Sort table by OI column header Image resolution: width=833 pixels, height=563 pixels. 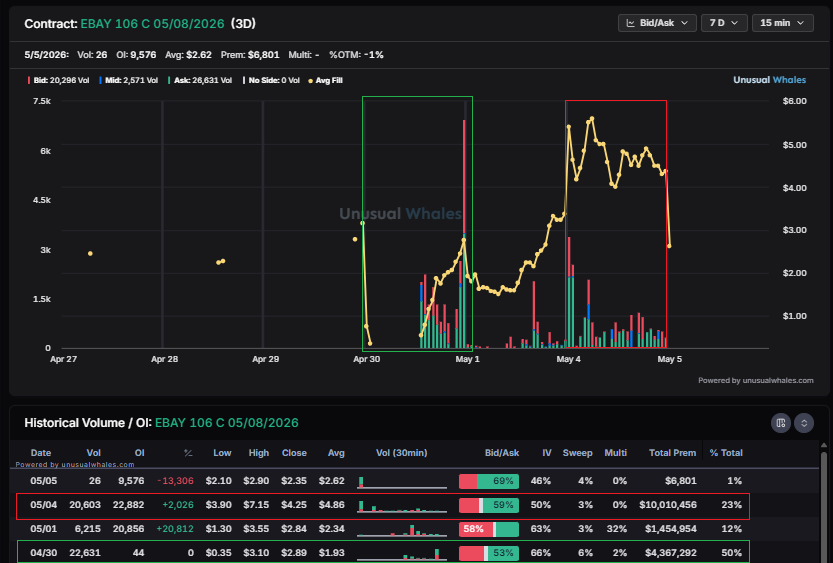coord(139,453)
